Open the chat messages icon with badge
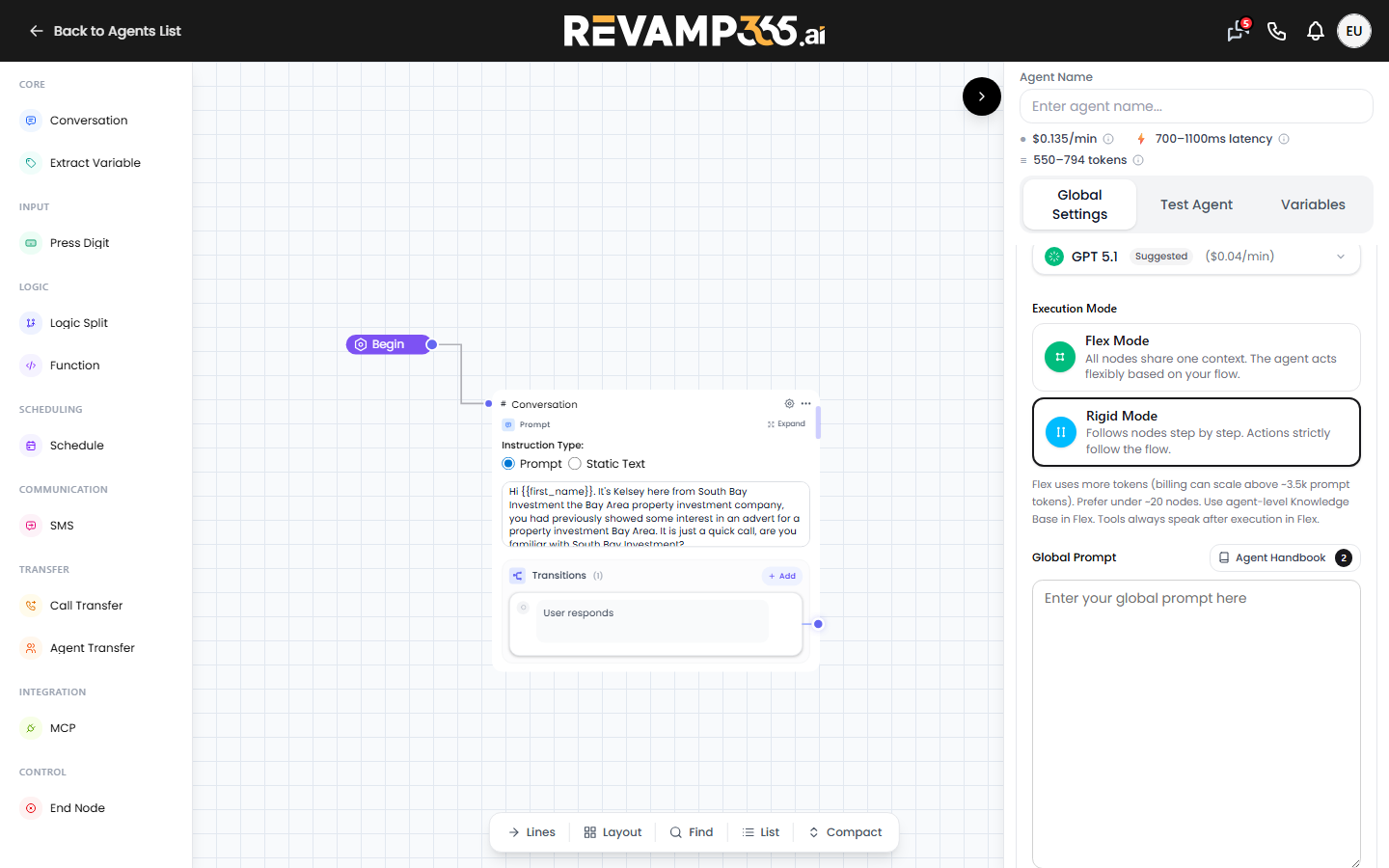Image resolution: width=1389 pixels, height=868 pixels. click(1238, 31)
